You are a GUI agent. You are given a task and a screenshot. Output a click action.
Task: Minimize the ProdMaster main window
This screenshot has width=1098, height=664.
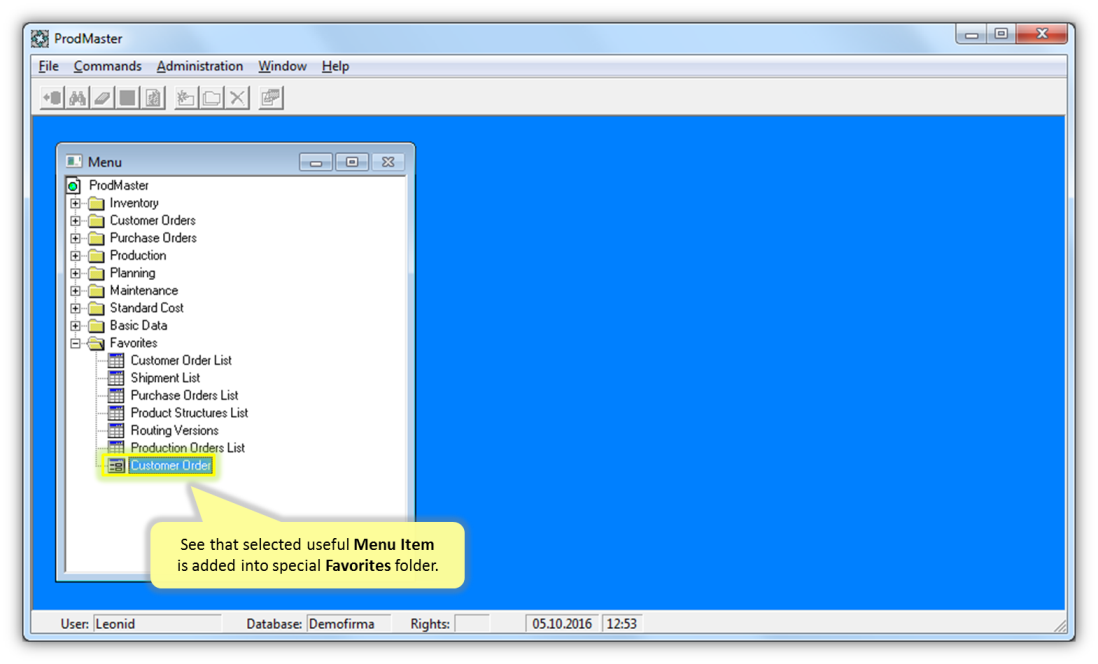971,34
